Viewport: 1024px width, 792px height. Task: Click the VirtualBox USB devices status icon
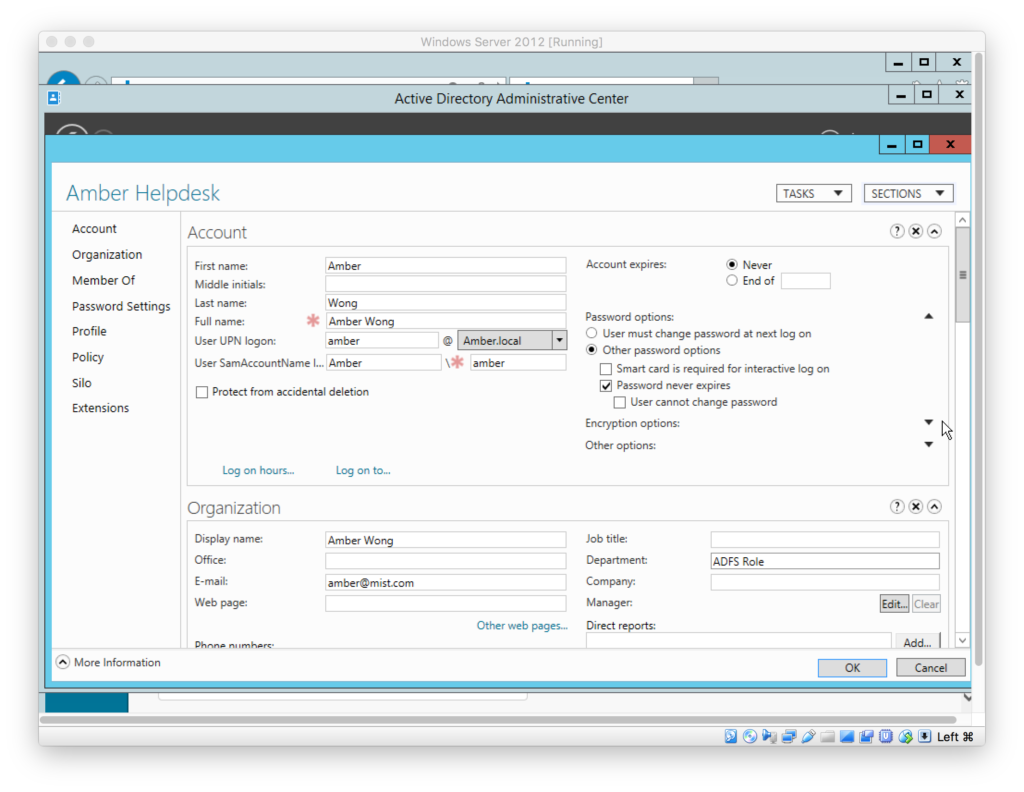click(x=808, y=737)
